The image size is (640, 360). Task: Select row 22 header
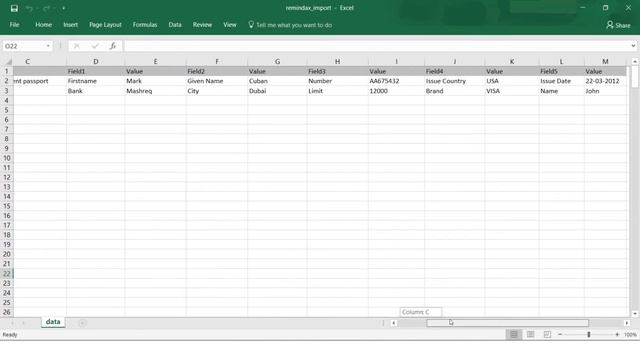tap(7, 273)
